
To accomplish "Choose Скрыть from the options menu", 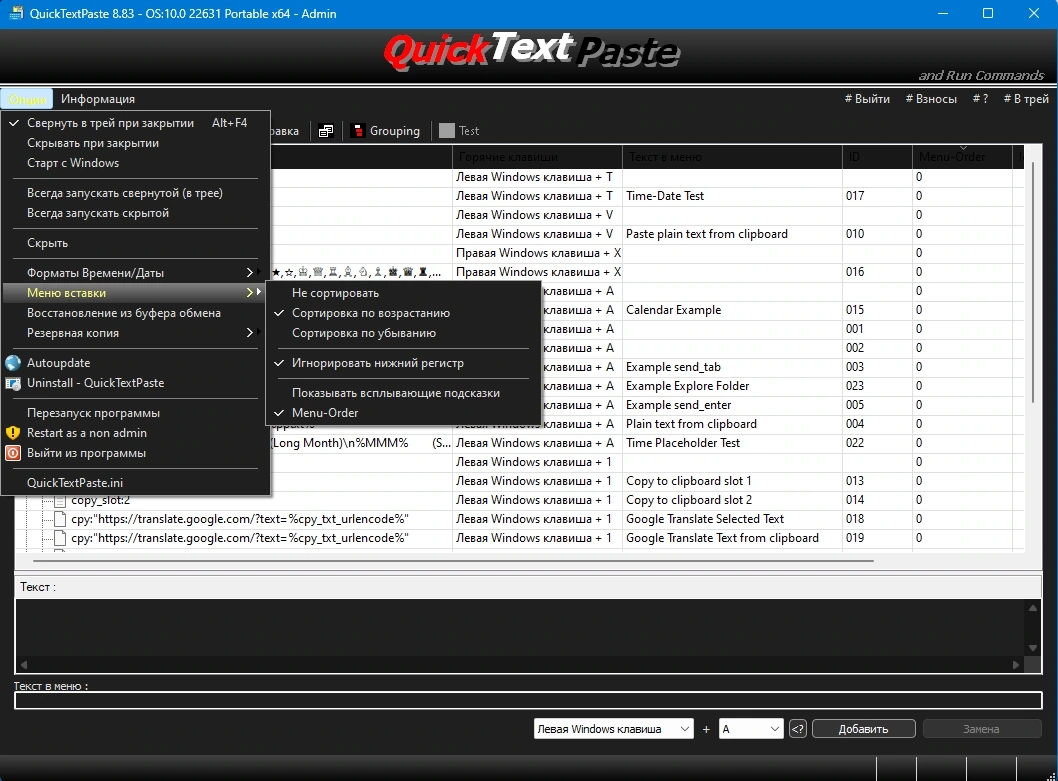I will coord(136,243).
